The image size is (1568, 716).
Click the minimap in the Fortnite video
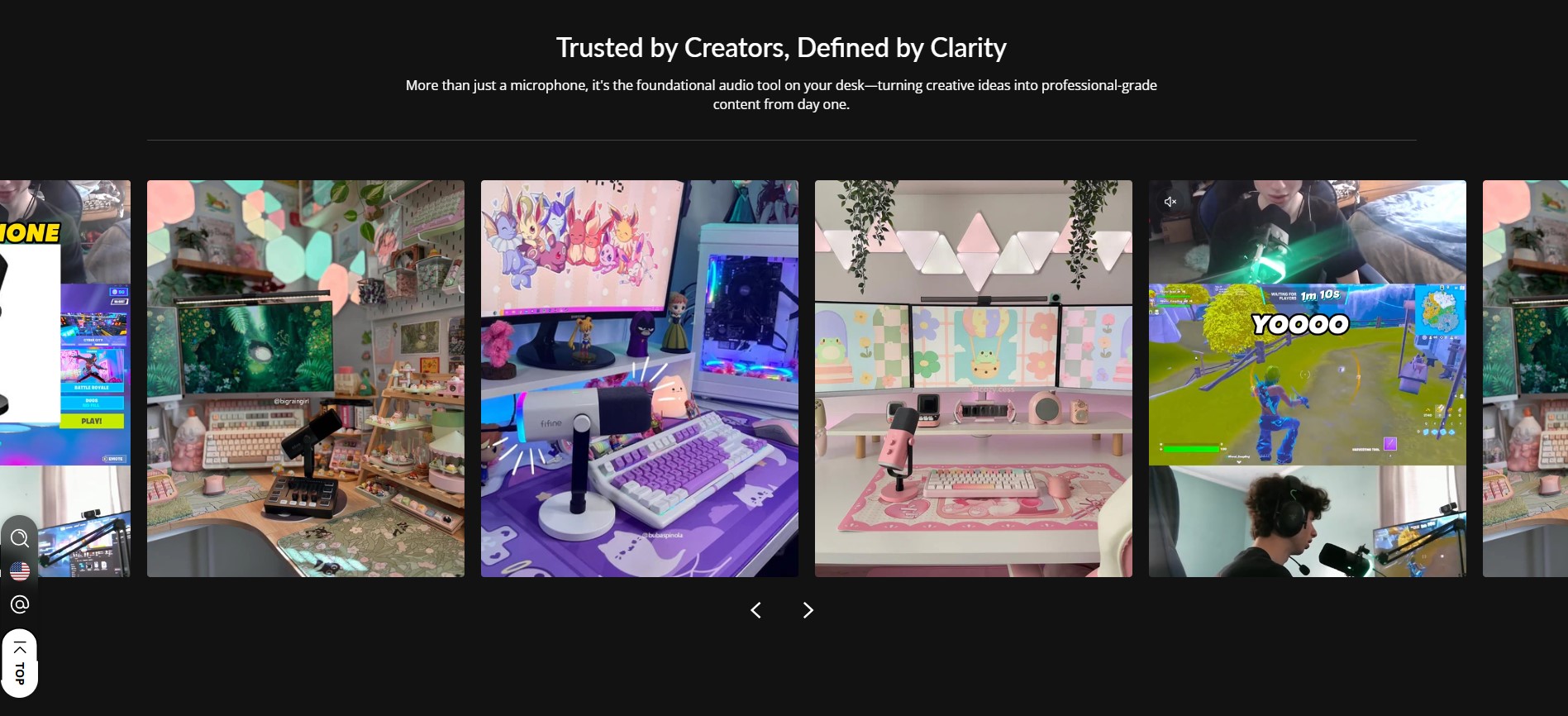1440,311
